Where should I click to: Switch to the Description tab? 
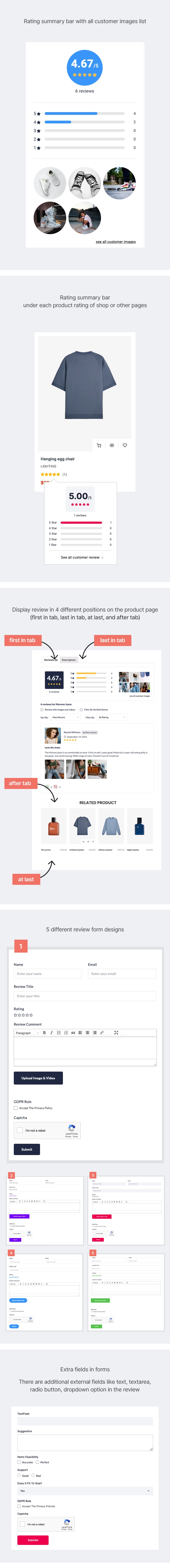click(69, 660)
